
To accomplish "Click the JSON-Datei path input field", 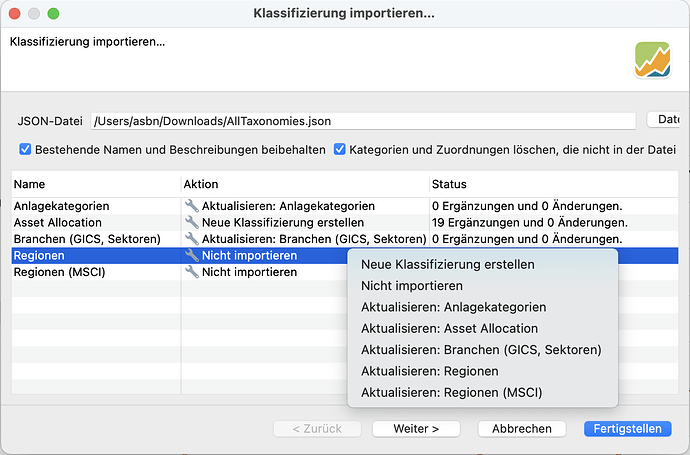I will pos(362,121).
